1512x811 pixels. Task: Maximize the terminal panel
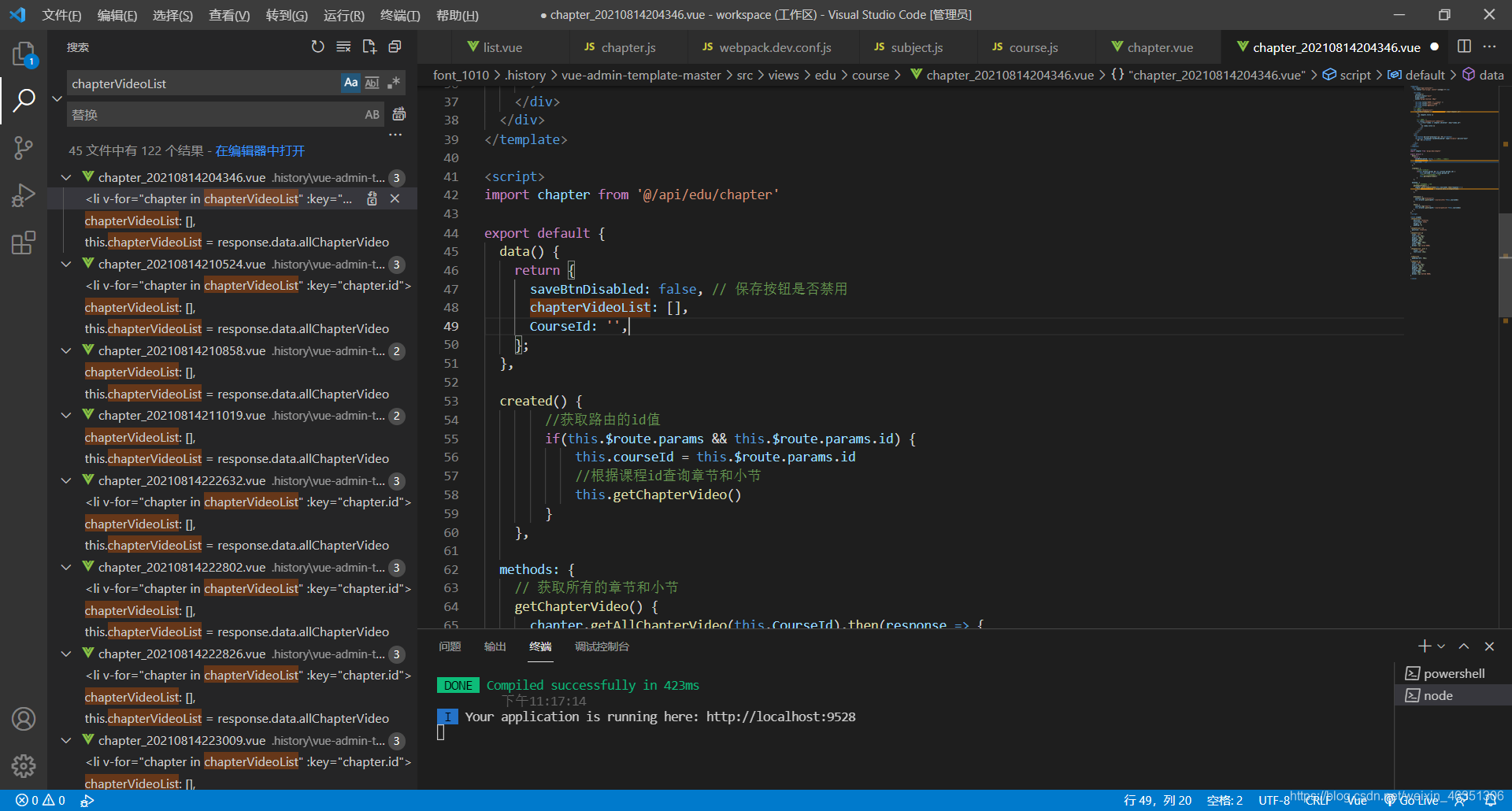tap(1464, 646)
